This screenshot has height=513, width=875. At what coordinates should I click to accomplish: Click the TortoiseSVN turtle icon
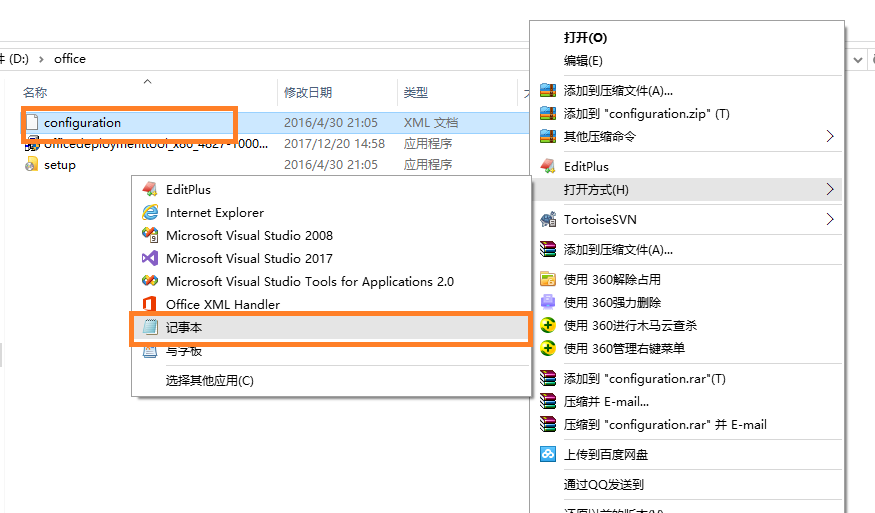tap(548, 219)
